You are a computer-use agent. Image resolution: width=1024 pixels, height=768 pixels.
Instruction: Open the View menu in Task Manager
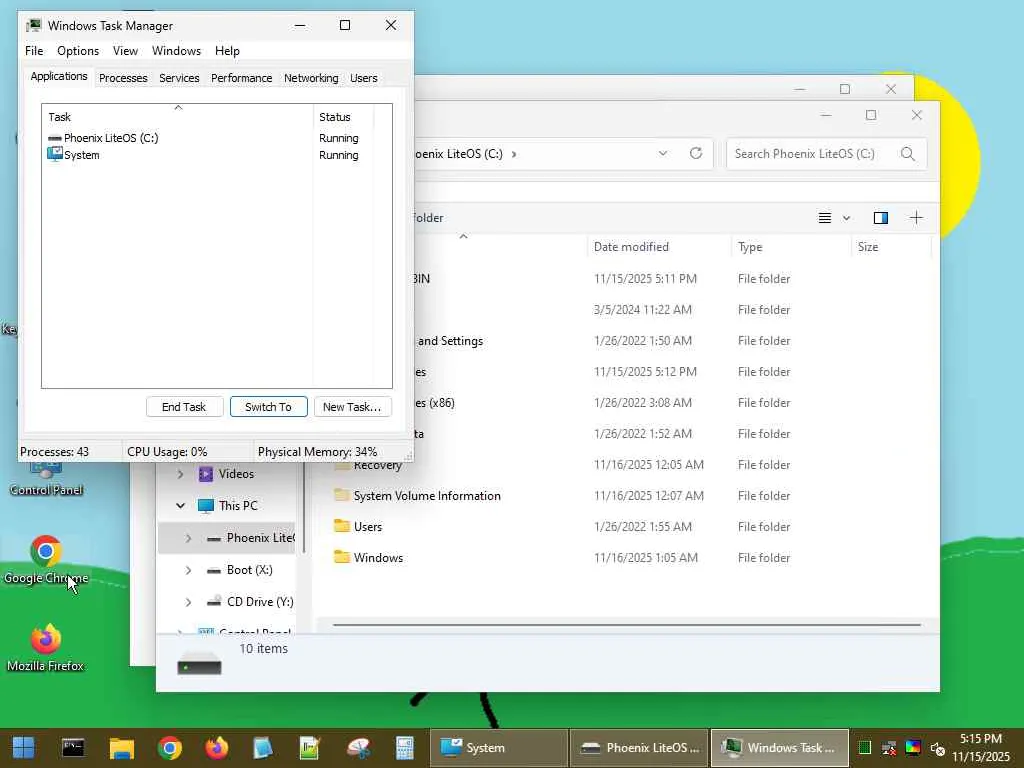(125, 51)
